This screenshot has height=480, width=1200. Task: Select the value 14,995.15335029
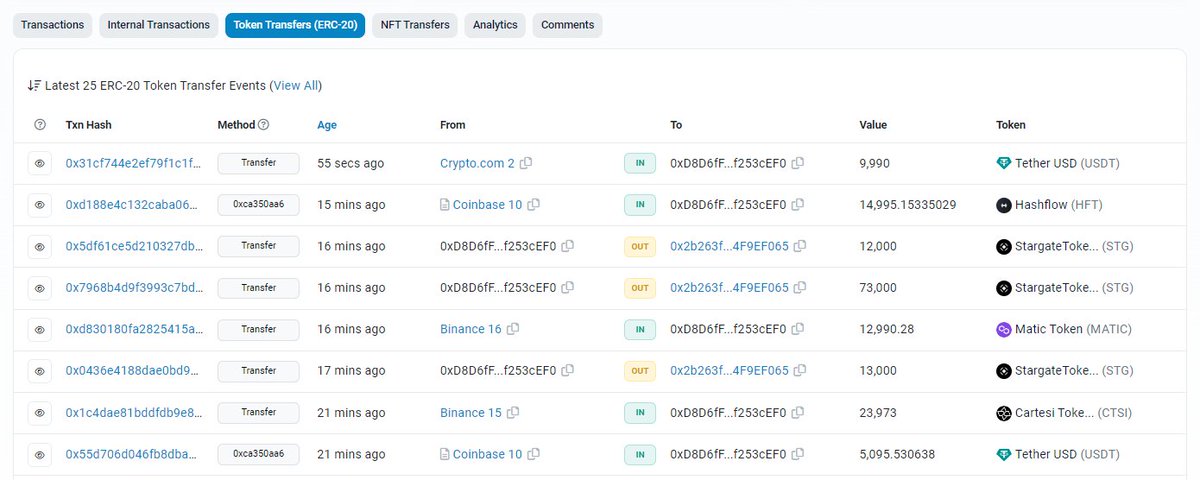click(x=908, y=205)
